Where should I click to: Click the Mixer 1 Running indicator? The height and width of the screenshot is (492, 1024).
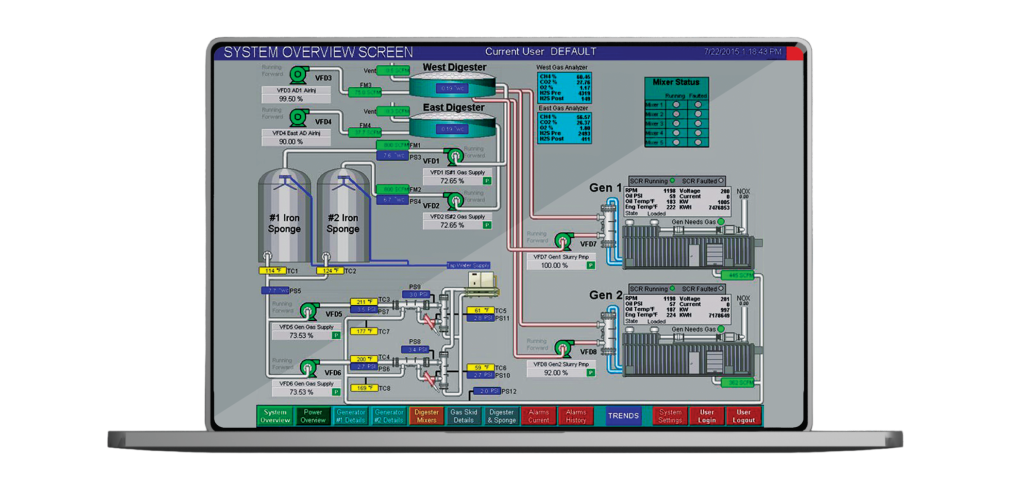(676, 104)
